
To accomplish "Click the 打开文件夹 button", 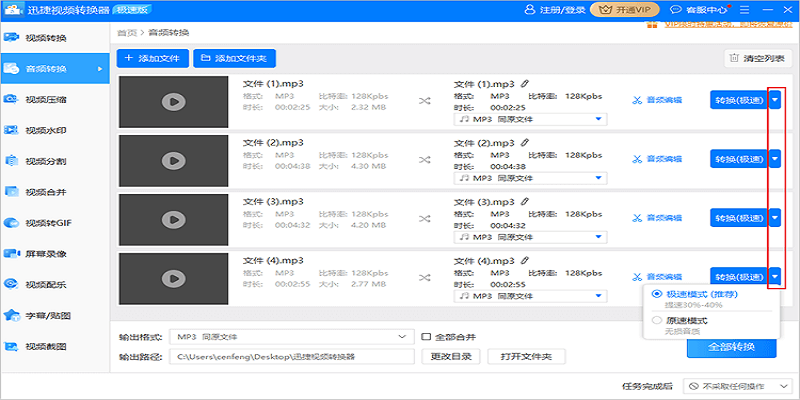I will [527, 356].
